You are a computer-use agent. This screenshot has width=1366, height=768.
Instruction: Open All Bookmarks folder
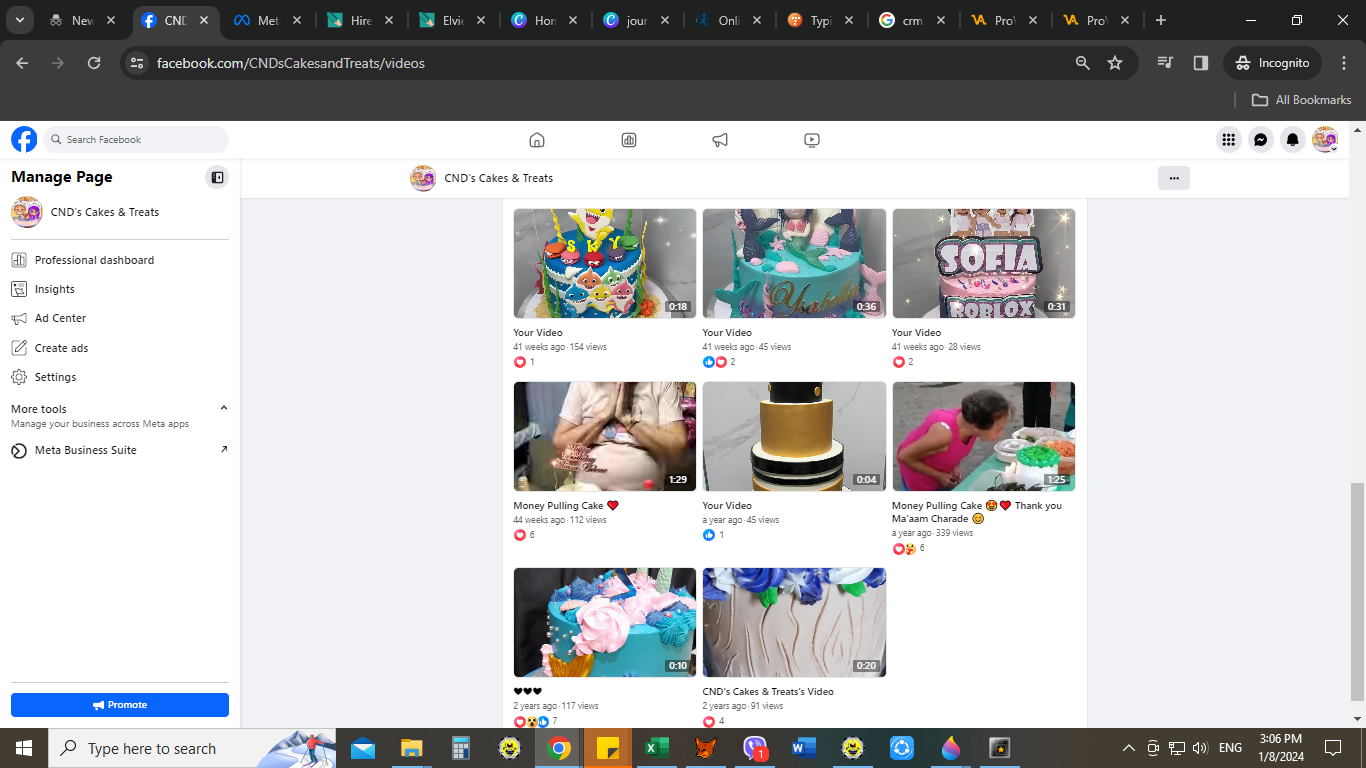click(x=1302, y=100)
